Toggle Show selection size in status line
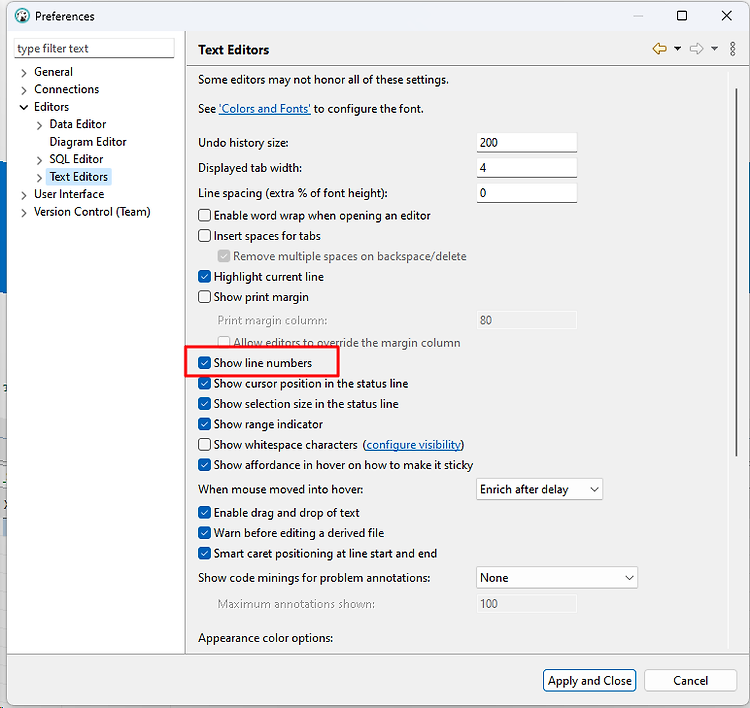Screen dimensions: 750x708 pyautogui.click(x=204, y=404)
